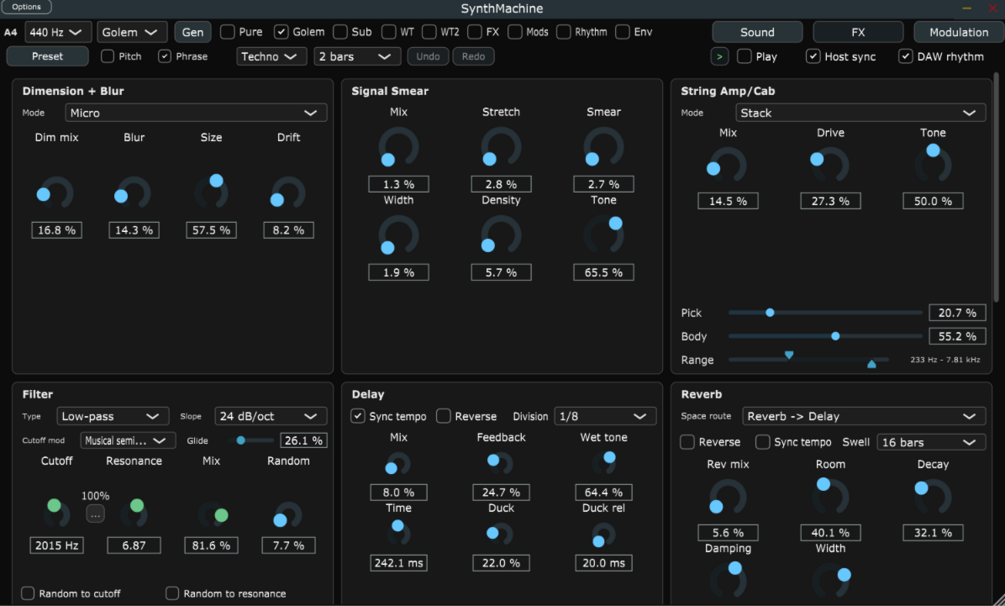1005x606 pixels.
Task: Click the Undo button
Action: coord(428,56)
